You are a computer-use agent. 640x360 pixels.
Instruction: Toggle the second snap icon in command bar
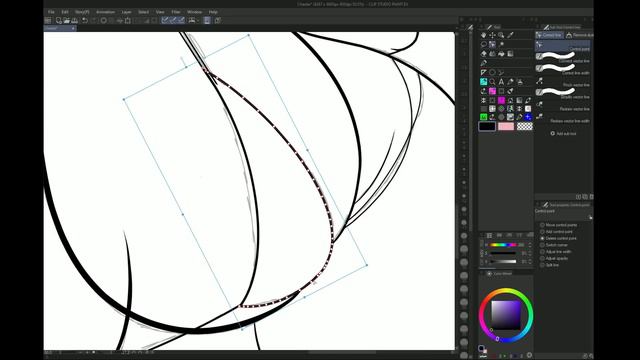(173, 20)
